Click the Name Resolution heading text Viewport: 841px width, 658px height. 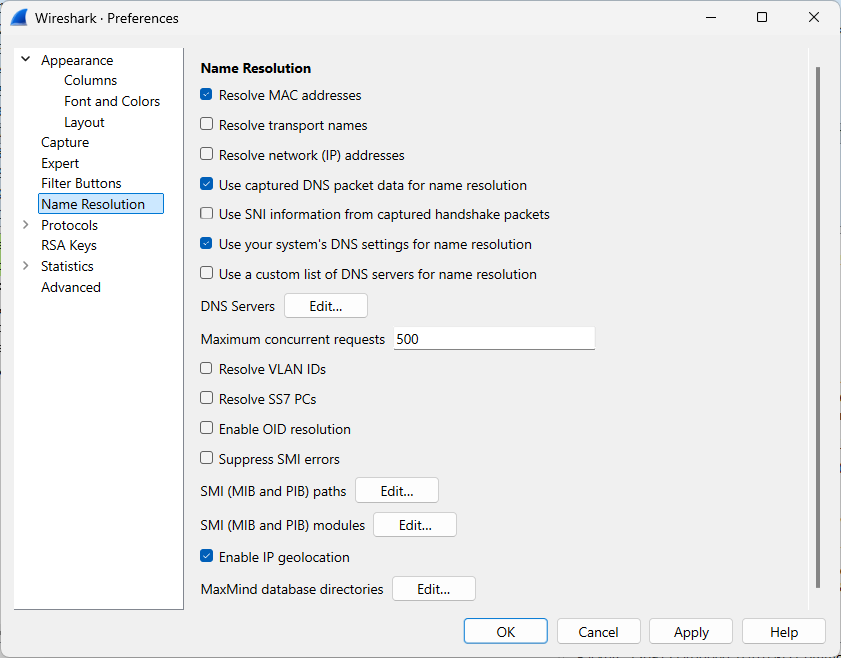tap(256, 68)
